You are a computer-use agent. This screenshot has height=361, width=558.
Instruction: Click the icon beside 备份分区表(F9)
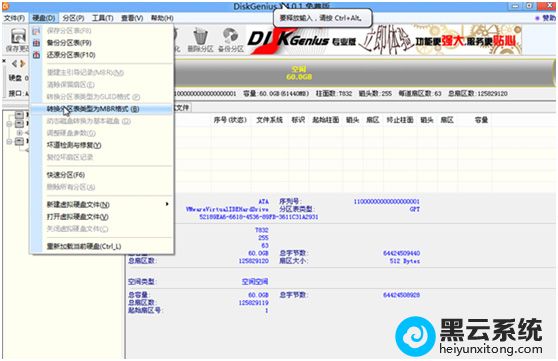click(x=36, y=43)
